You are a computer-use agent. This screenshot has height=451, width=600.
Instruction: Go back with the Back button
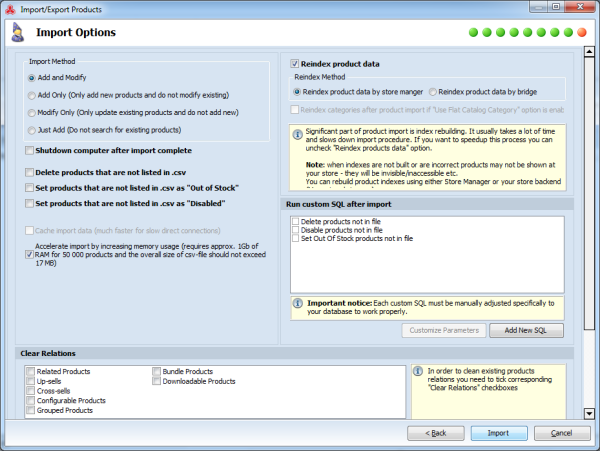pos(436,432)
